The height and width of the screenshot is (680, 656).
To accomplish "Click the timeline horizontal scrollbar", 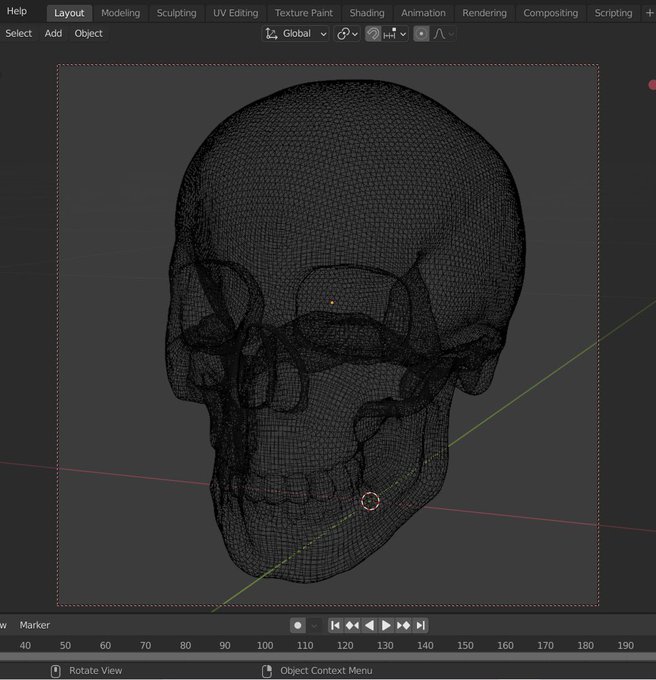I will click(x=328, y=657).
